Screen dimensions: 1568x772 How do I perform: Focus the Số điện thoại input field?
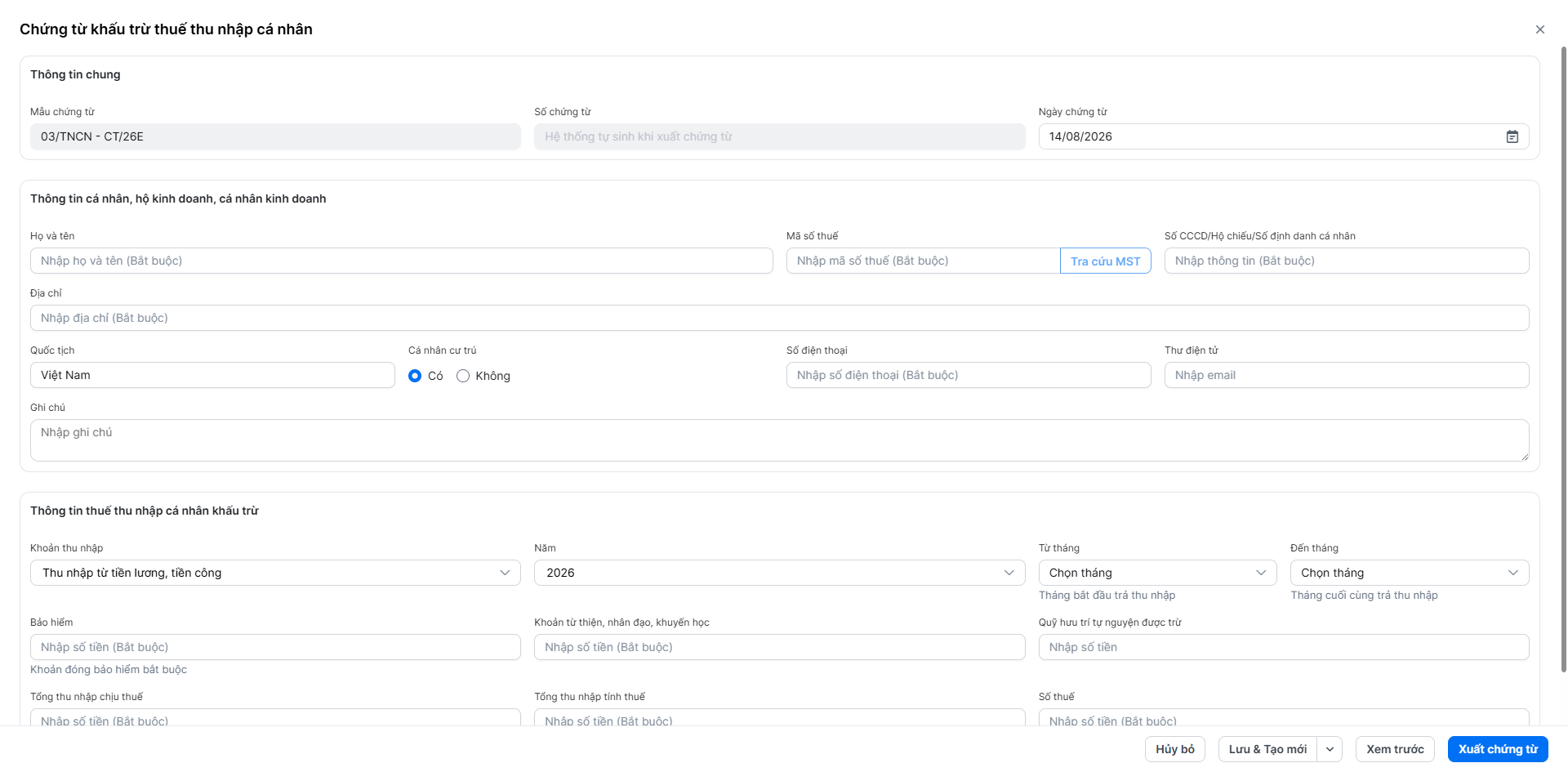(x=969, y=375)
